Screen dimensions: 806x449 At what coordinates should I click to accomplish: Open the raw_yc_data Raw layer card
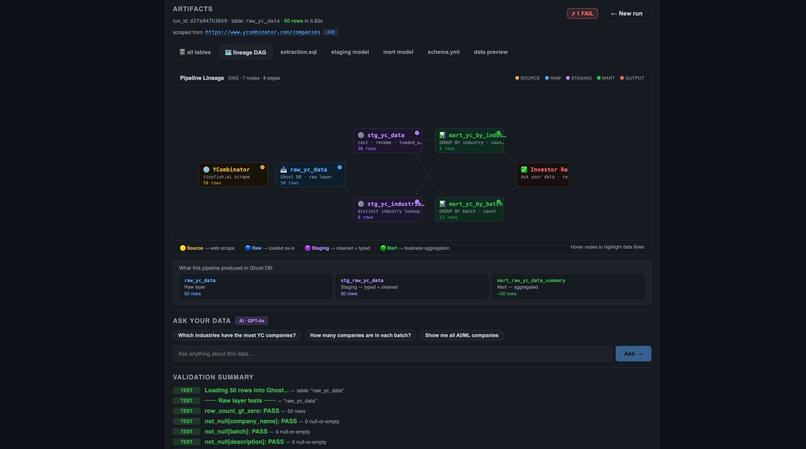click(x=255, y=287)
